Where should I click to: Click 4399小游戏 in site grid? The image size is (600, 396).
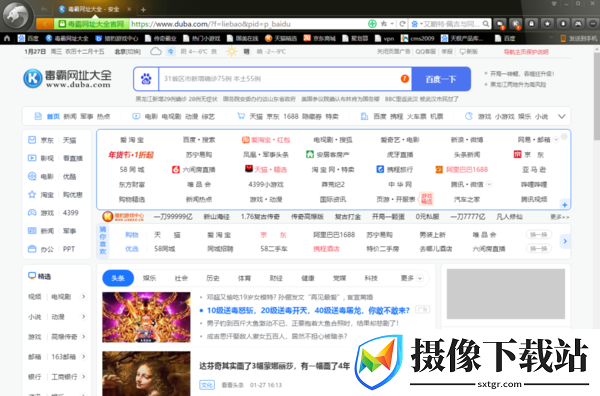266,184
